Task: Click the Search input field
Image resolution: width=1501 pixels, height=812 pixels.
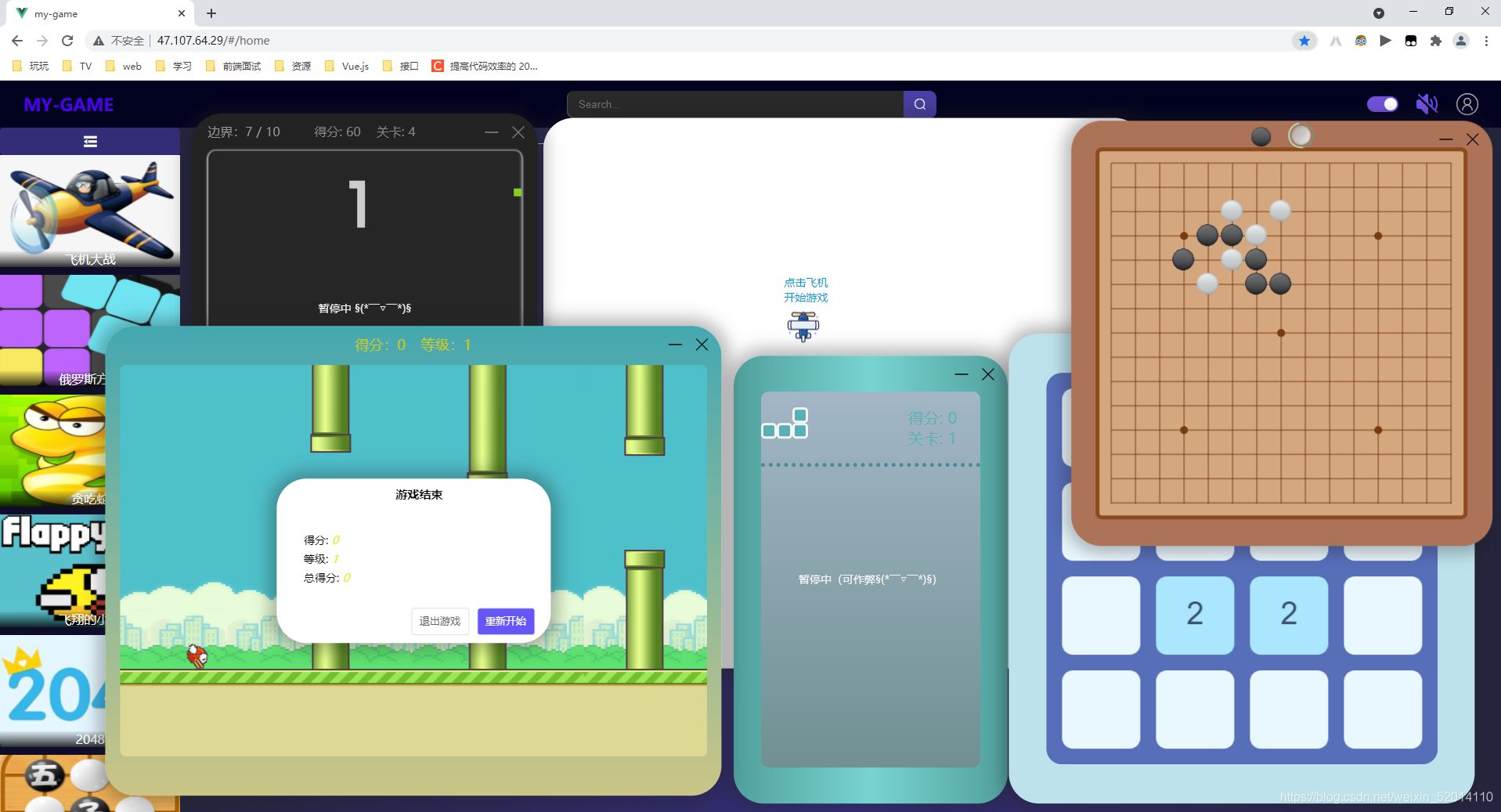Action: (x=735, y=104)
